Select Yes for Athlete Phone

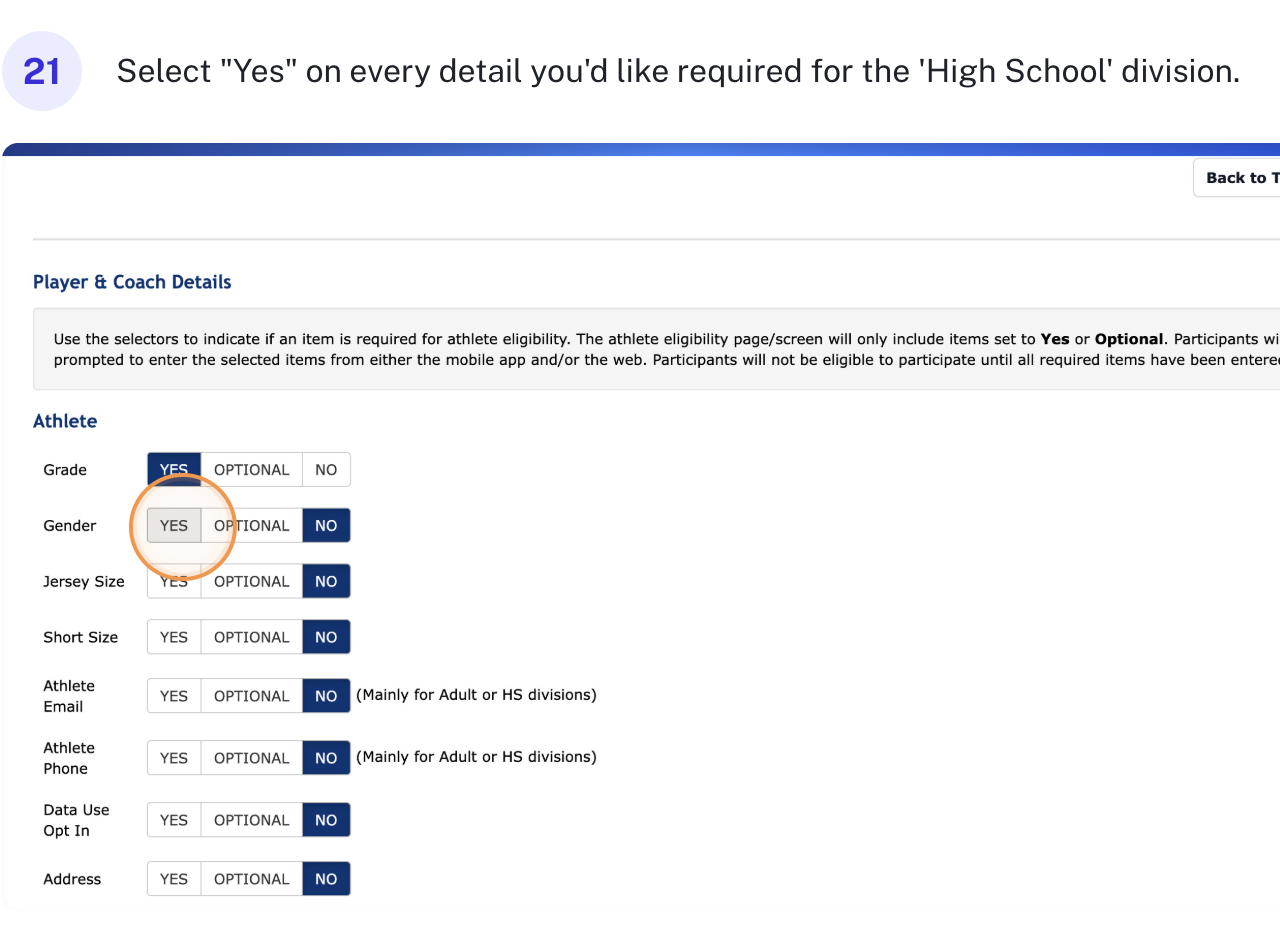[174, 758]
